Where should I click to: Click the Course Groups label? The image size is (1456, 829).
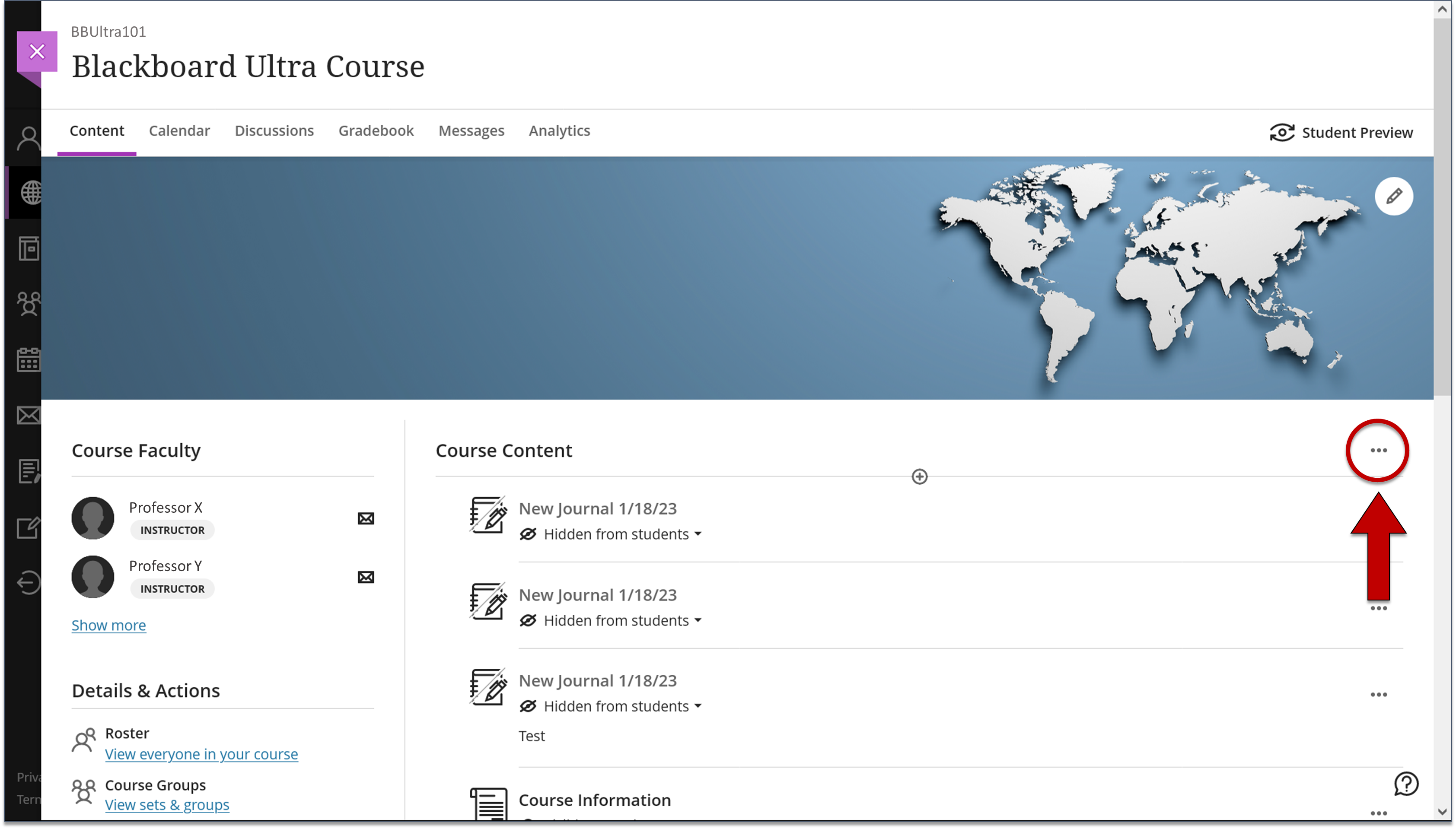pos(156,785)
